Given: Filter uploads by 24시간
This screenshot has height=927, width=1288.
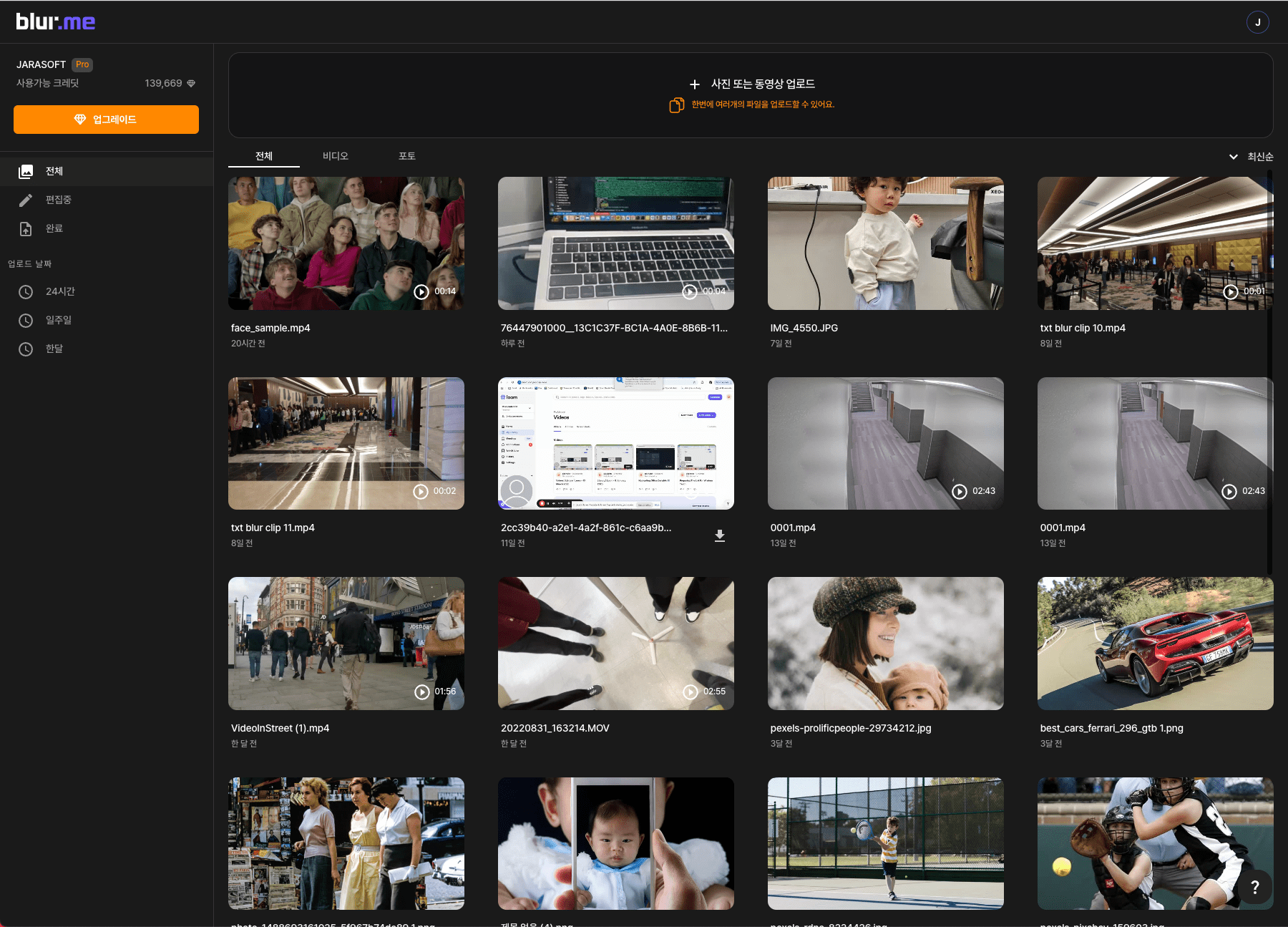Looking at the screenshot, I should coord(59,291).
